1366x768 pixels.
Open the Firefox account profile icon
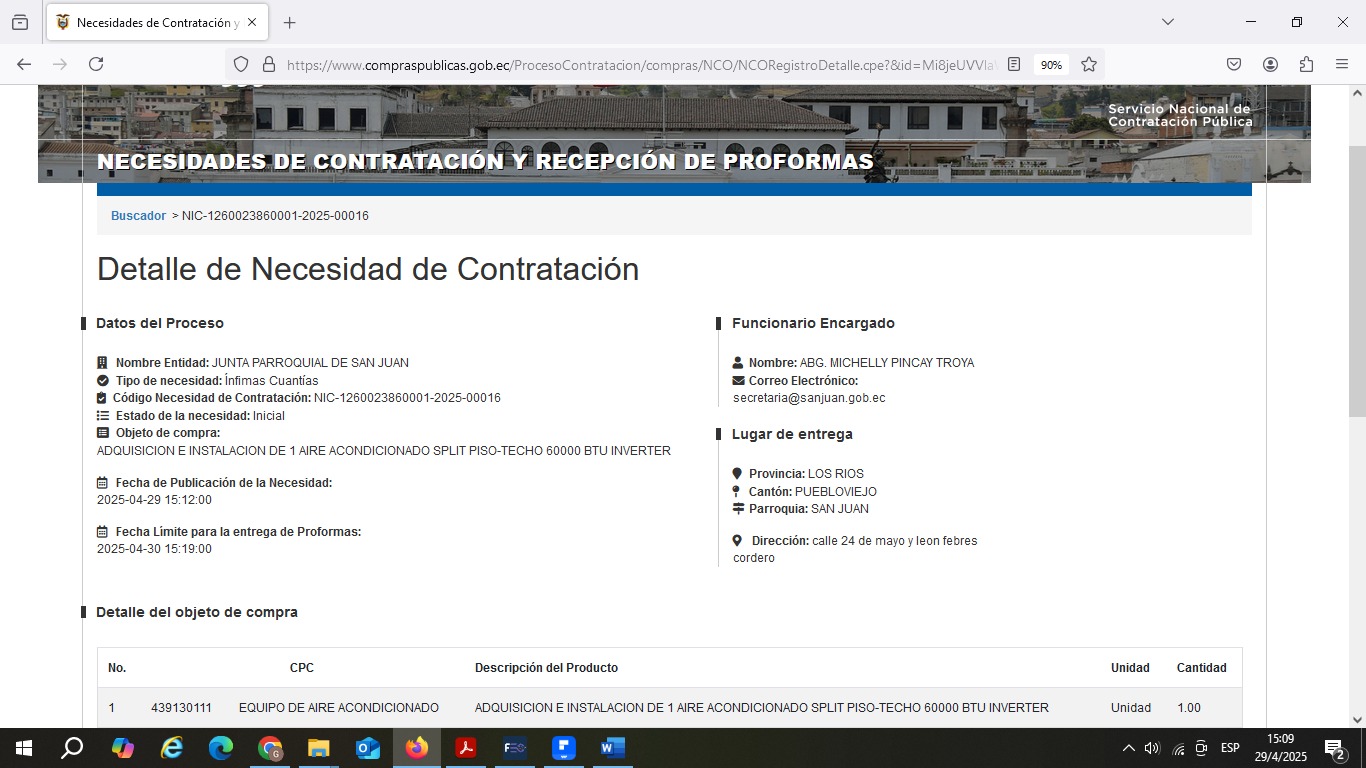point(1270,64)
